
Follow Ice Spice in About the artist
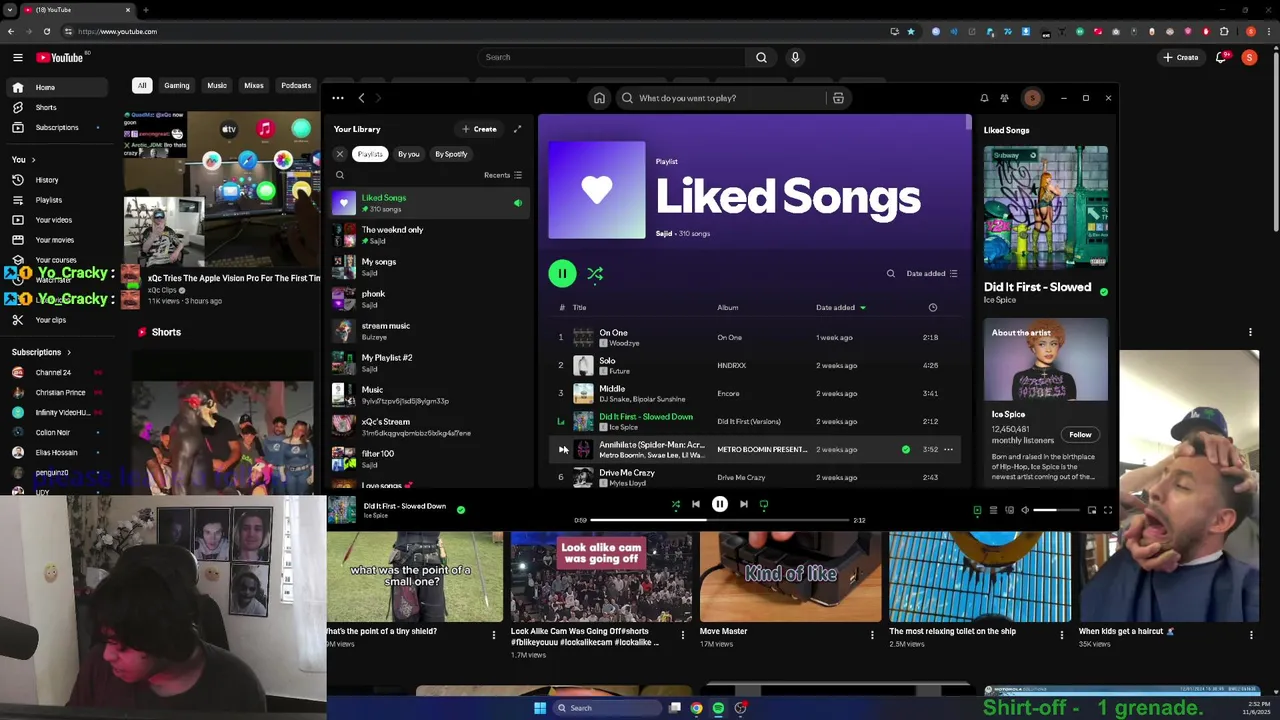[x=1080, y=435]
